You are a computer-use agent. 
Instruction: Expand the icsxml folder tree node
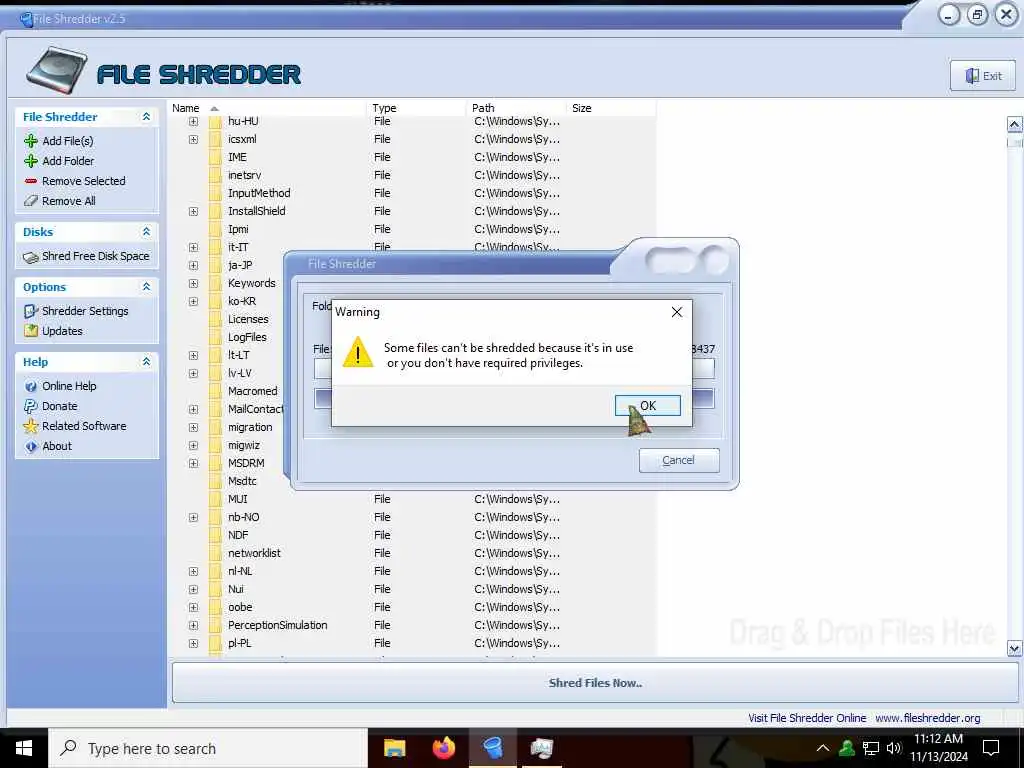193,140
